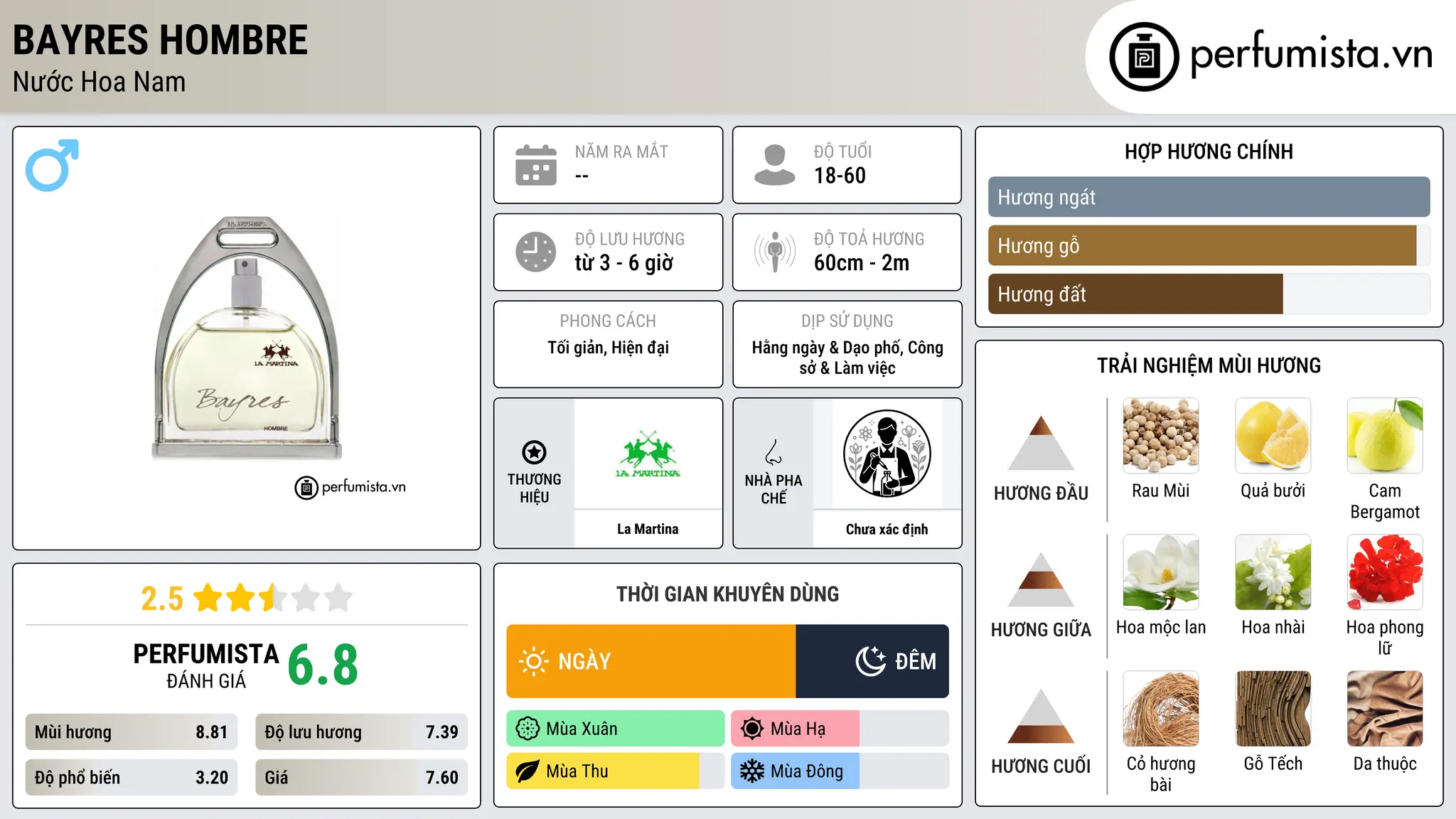
Task: Click the age range value 18-60
Action: point(840,176)
